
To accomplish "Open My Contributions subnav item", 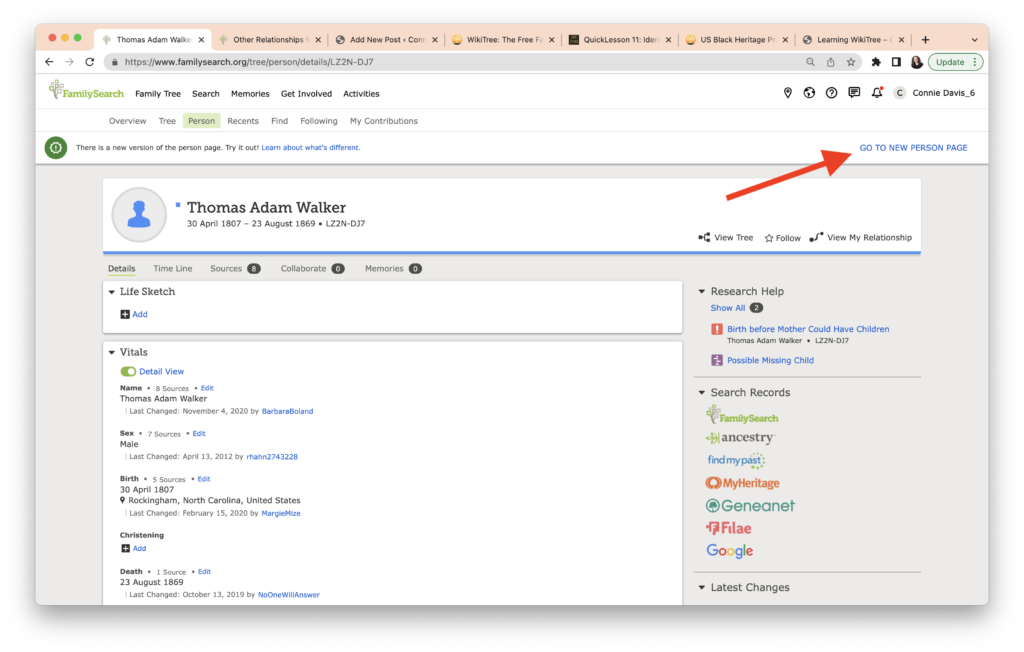I will point(384,121).
